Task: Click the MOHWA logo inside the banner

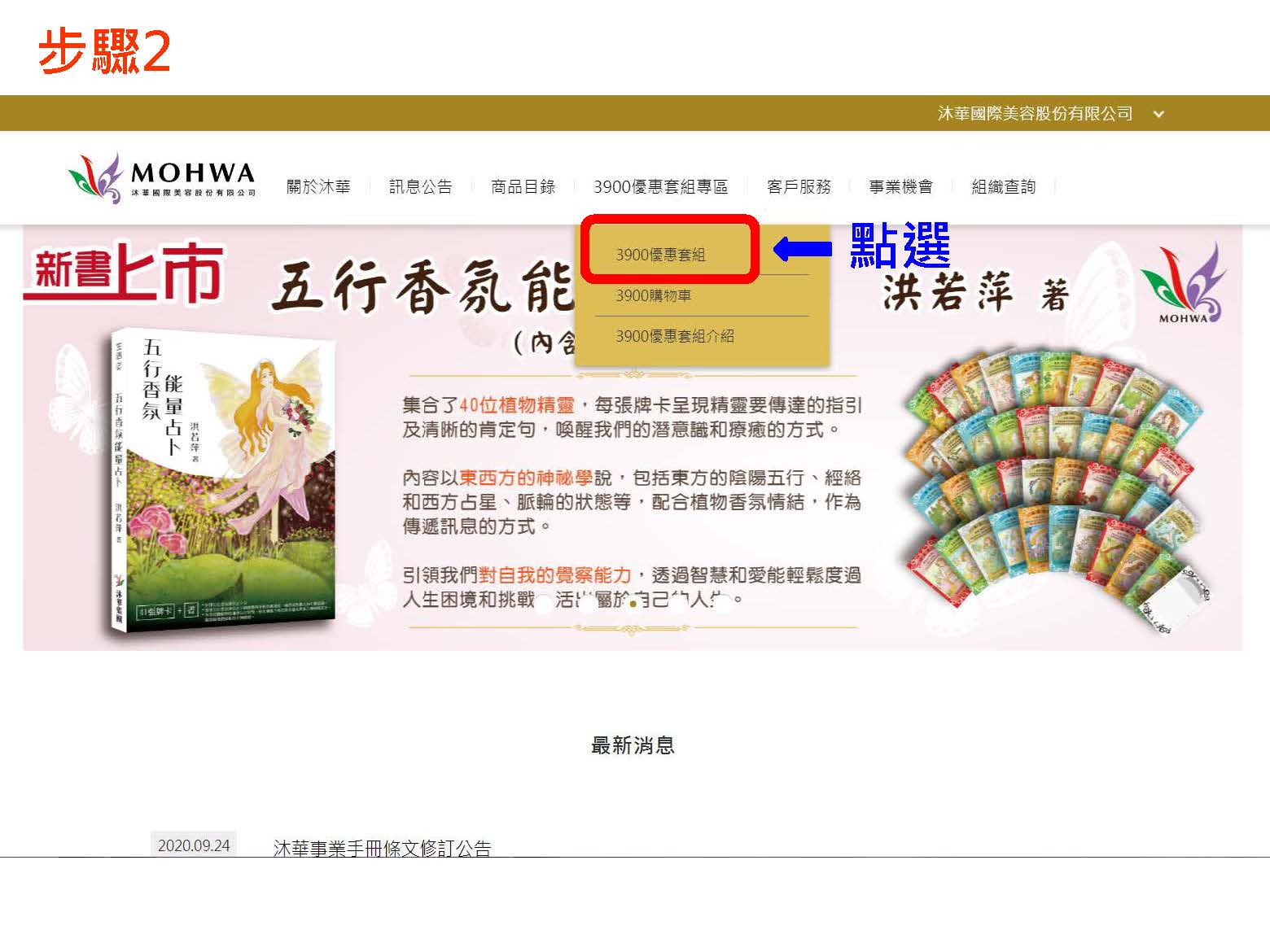Action: coord(1183,282)
